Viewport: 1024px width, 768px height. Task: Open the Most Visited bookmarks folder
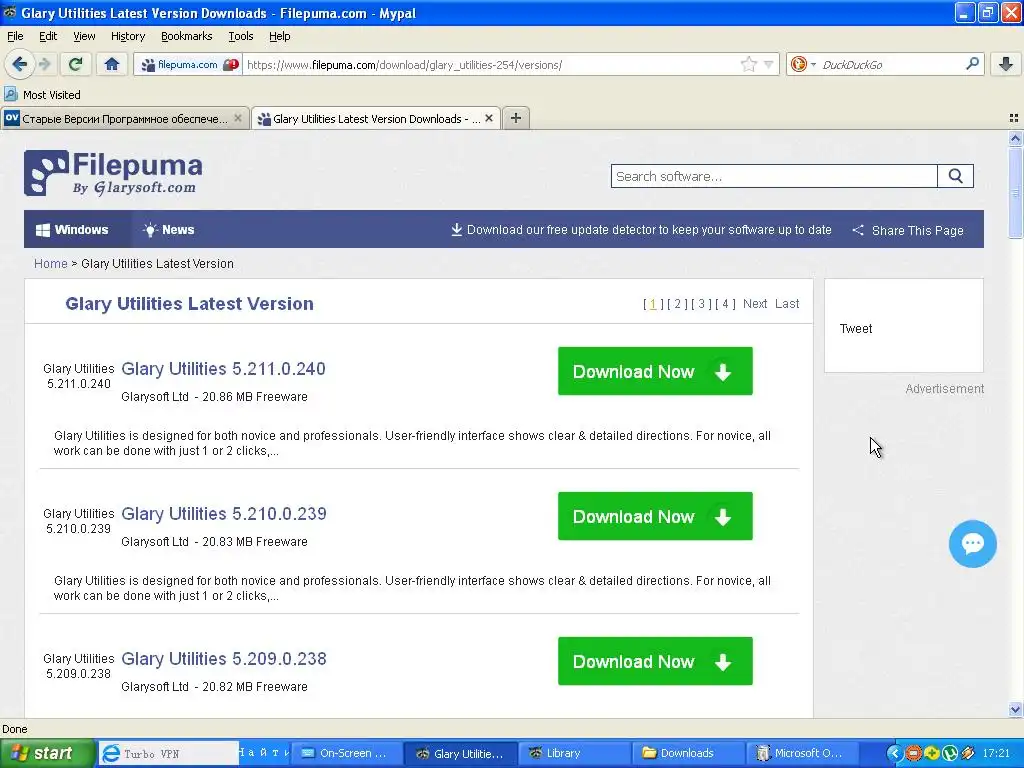click(42, 95)
